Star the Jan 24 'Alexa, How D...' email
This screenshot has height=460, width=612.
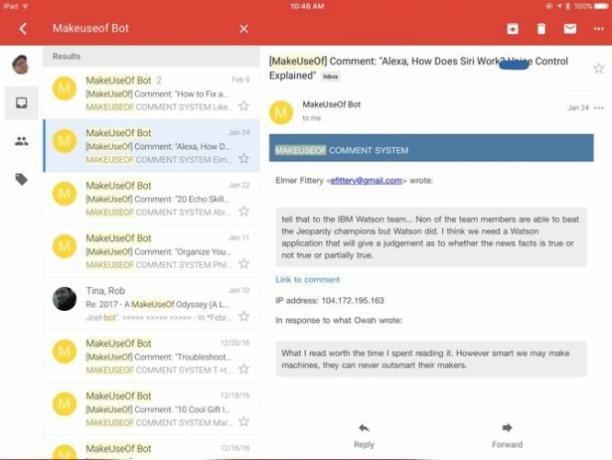click(244, 158)
